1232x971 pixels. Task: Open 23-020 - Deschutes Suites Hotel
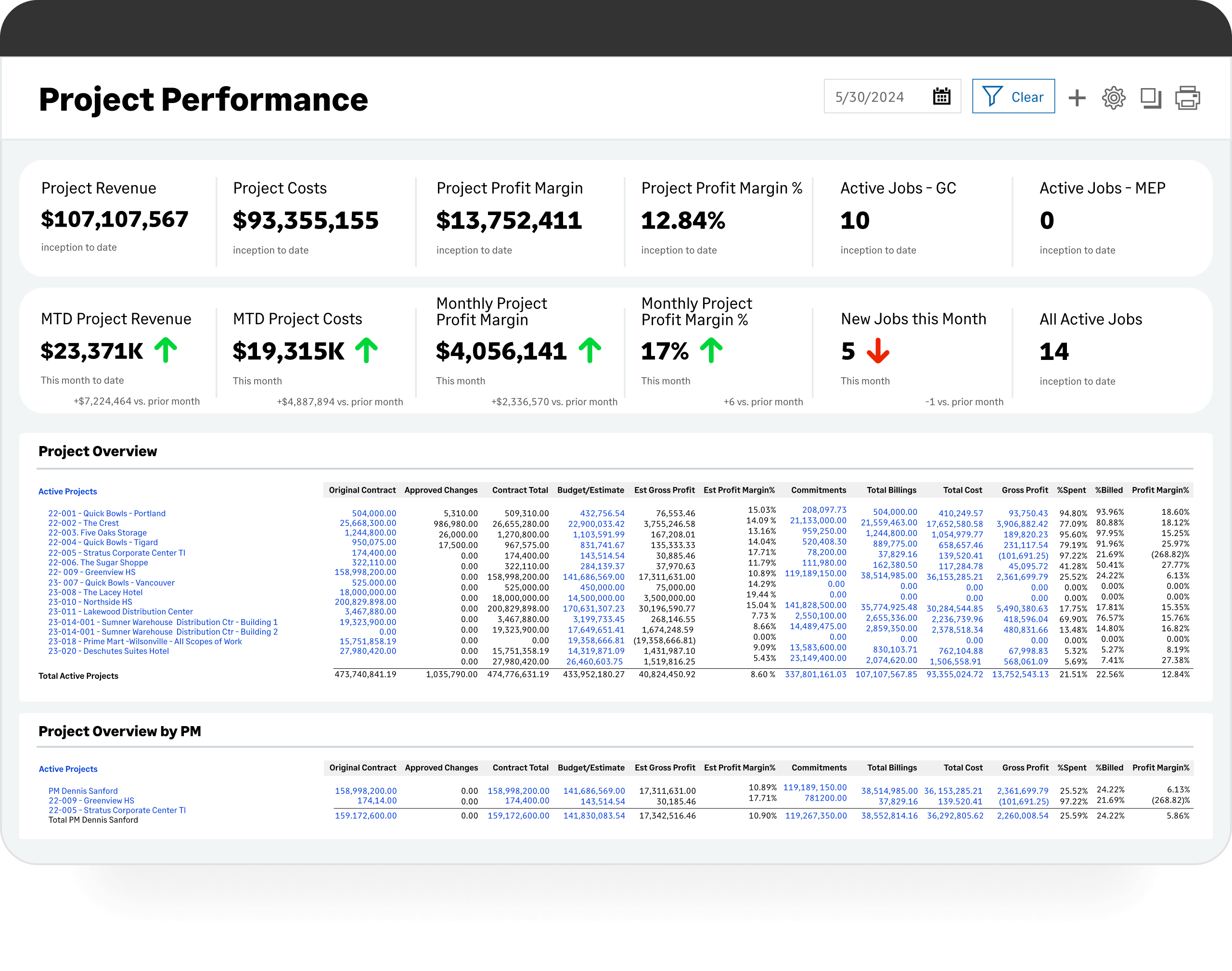click(108, 651)
